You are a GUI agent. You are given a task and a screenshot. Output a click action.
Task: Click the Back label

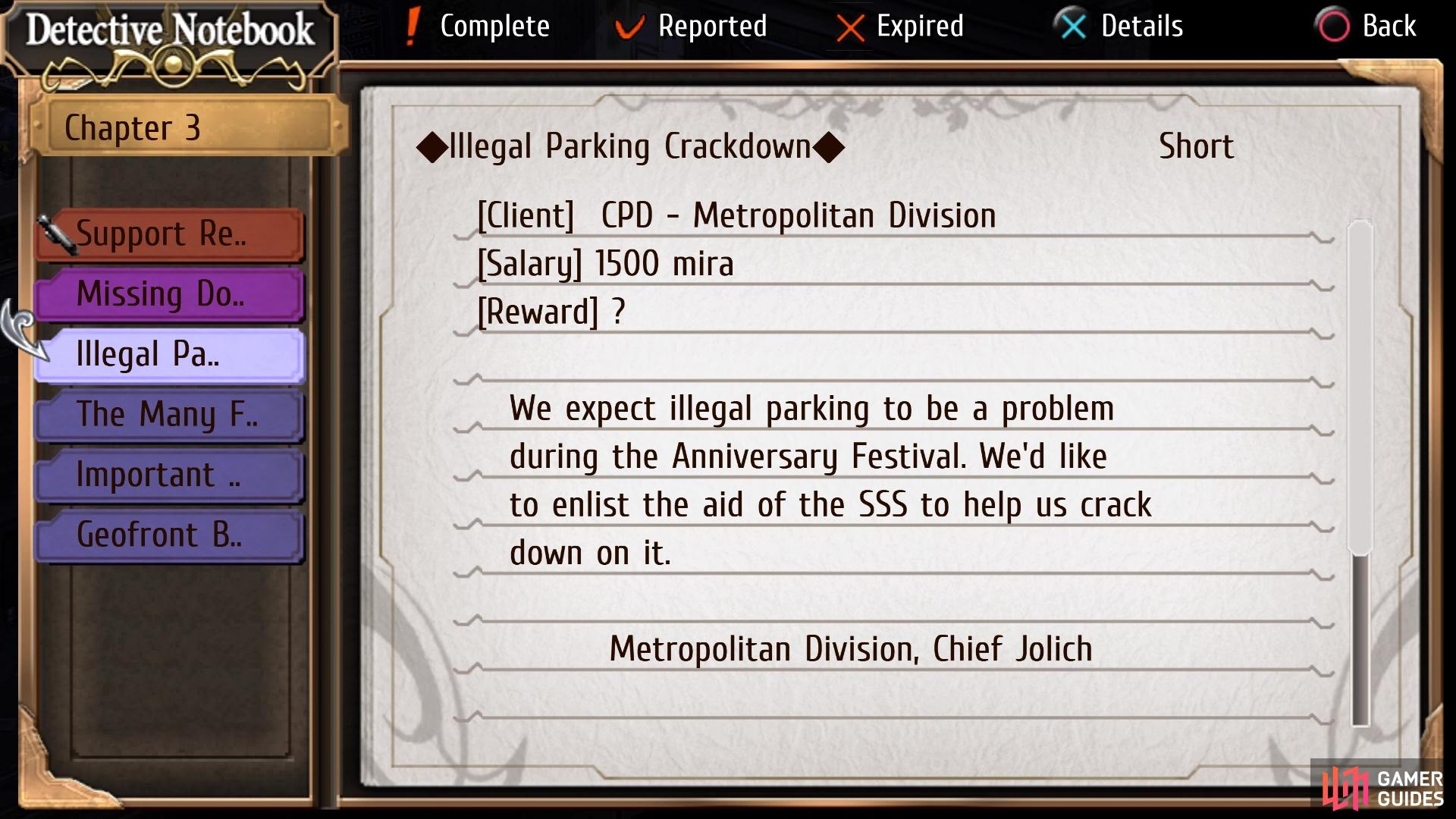pyautogui.click(x=1389, y=27)
